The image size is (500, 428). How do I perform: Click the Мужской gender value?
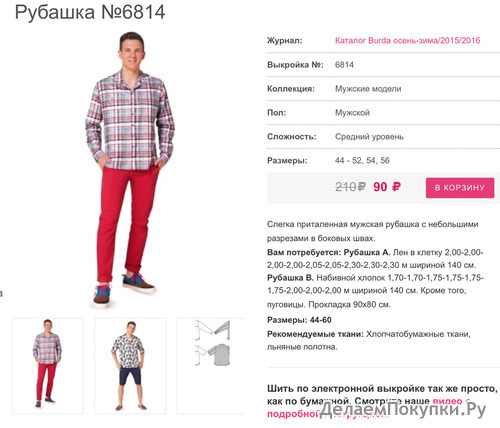click(352, 113)
